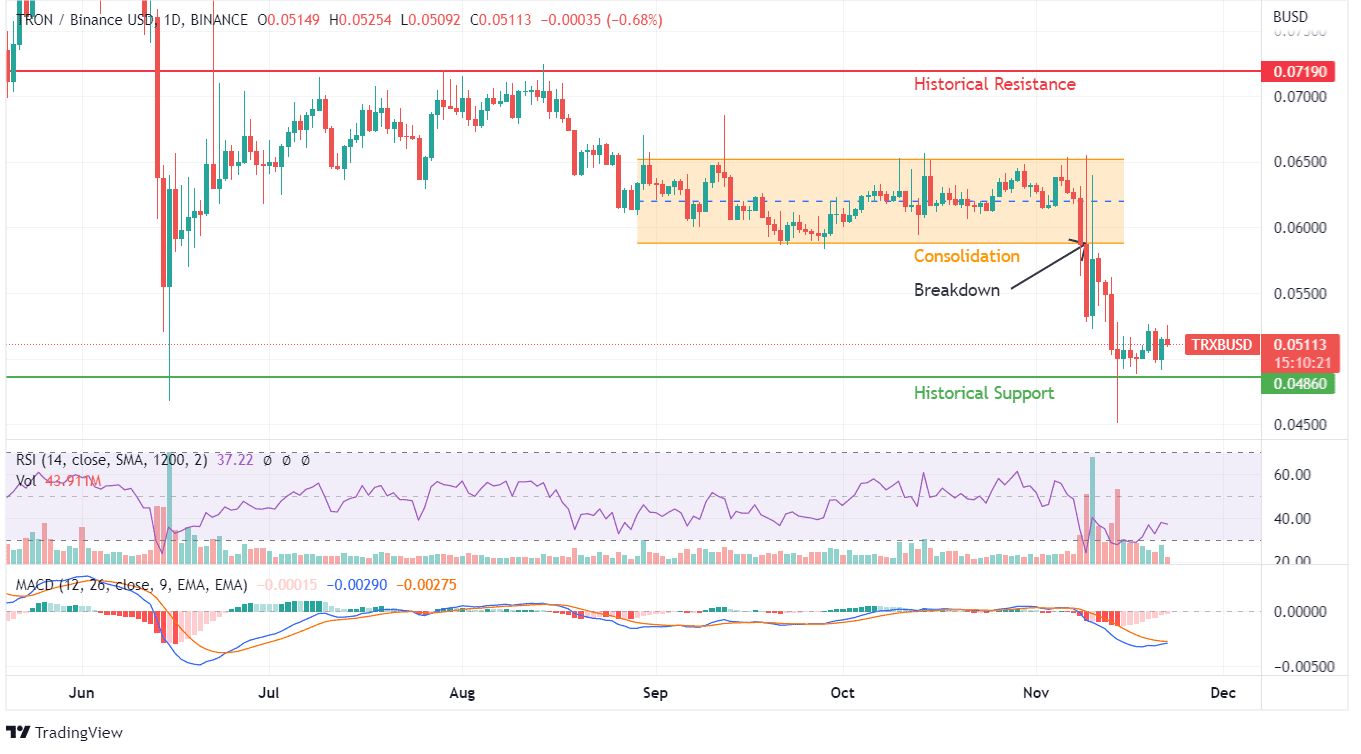The height and width of the screenshot is (754, 1361).
Task: Click the −0.00035 (−0.68%) change value
Action: [601, 20]
